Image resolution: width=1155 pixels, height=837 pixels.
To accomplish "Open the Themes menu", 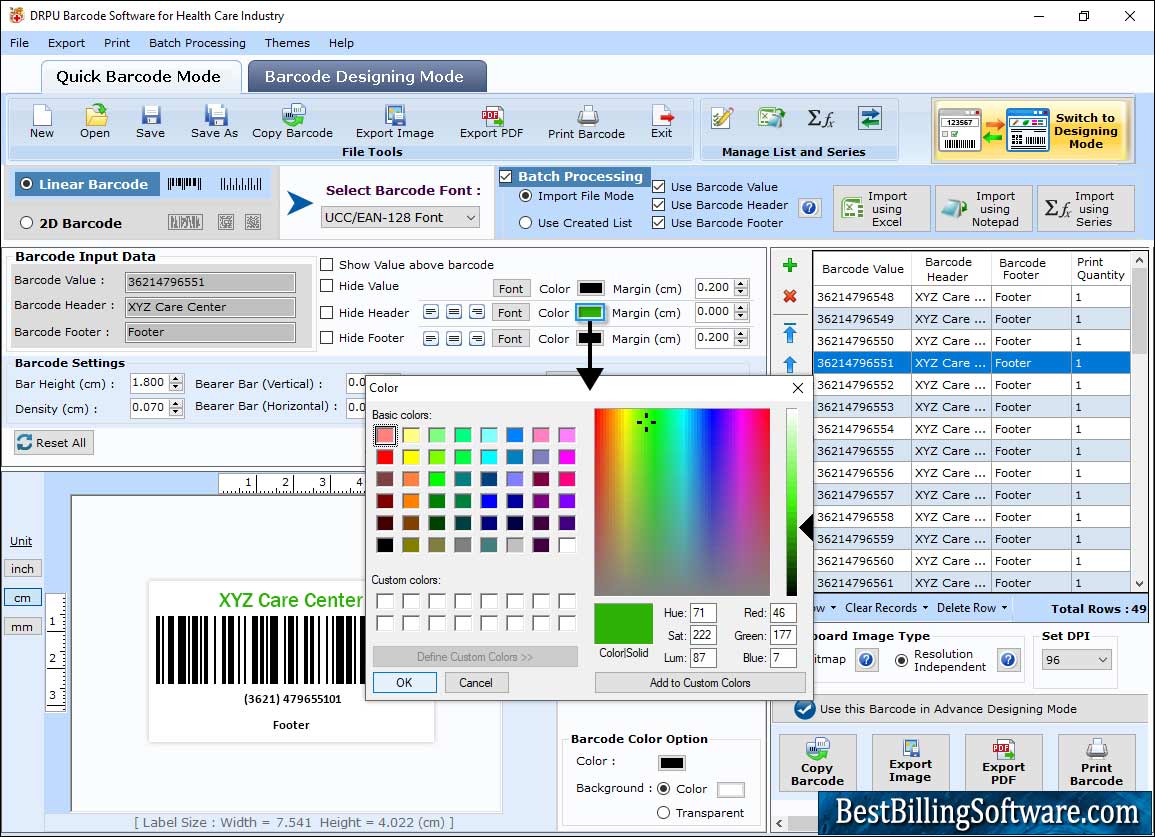I will point(287,43).
